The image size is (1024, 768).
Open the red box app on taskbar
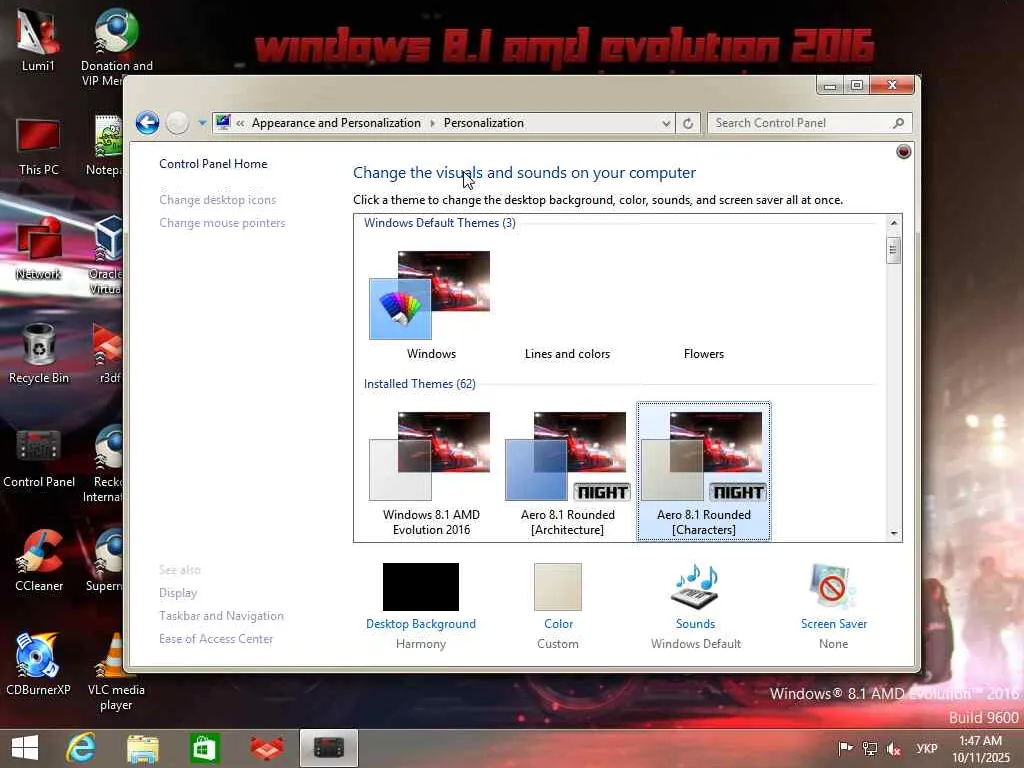coord(267,748)
